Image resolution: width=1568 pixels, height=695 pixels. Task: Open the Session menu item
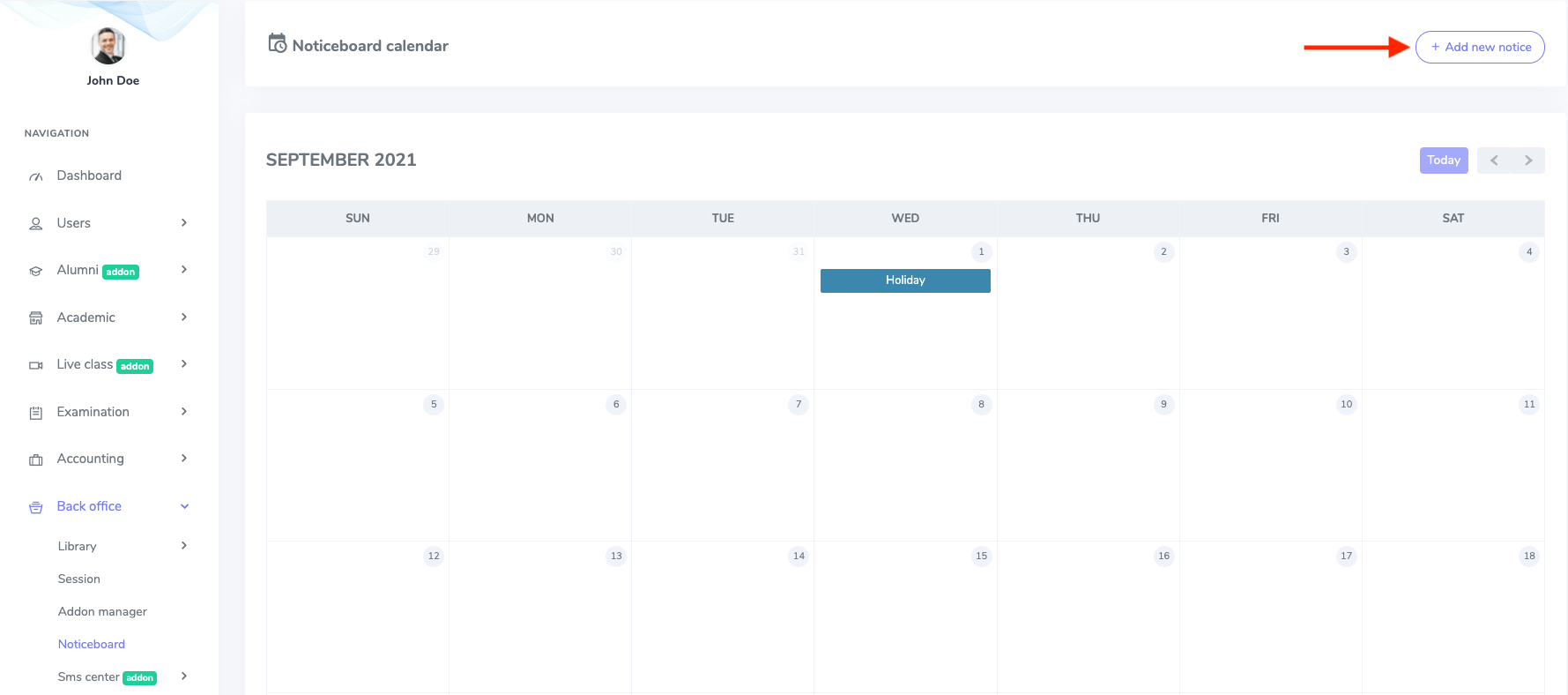point(79,579)
